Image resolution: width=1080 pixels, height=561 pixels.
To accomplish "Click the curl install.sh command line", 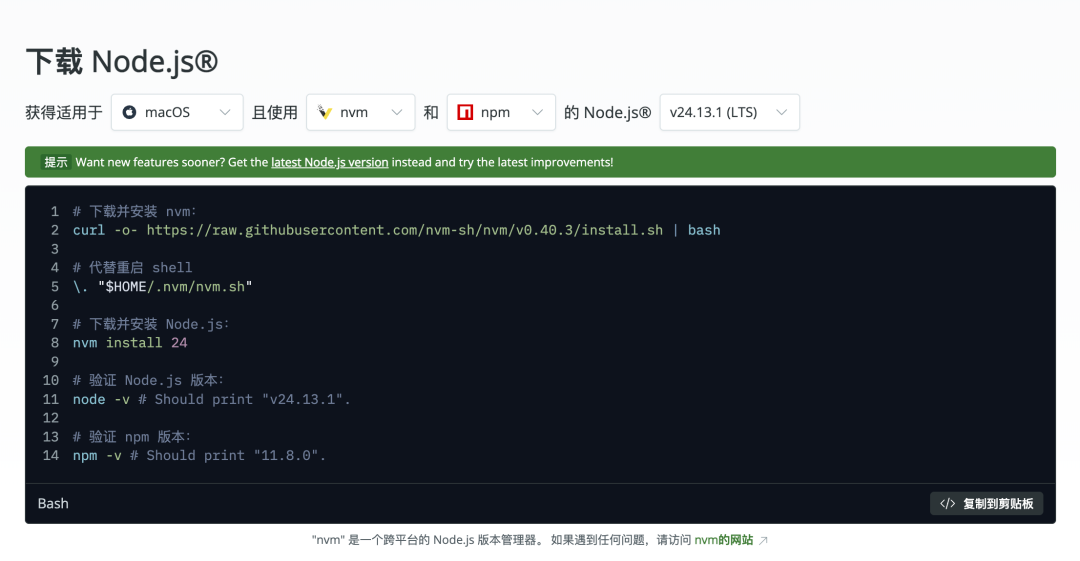I will (397, 230).
